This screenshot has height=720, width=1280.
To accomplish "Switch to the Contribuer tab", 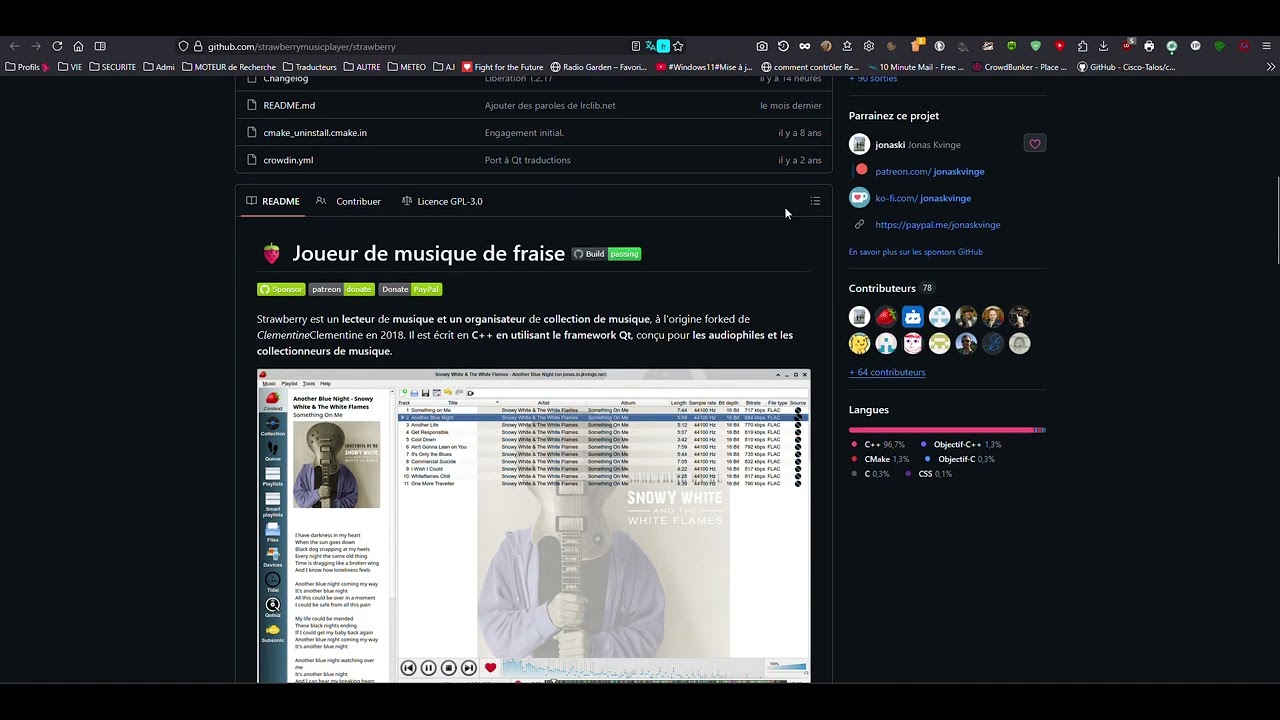I will [348, 201].
